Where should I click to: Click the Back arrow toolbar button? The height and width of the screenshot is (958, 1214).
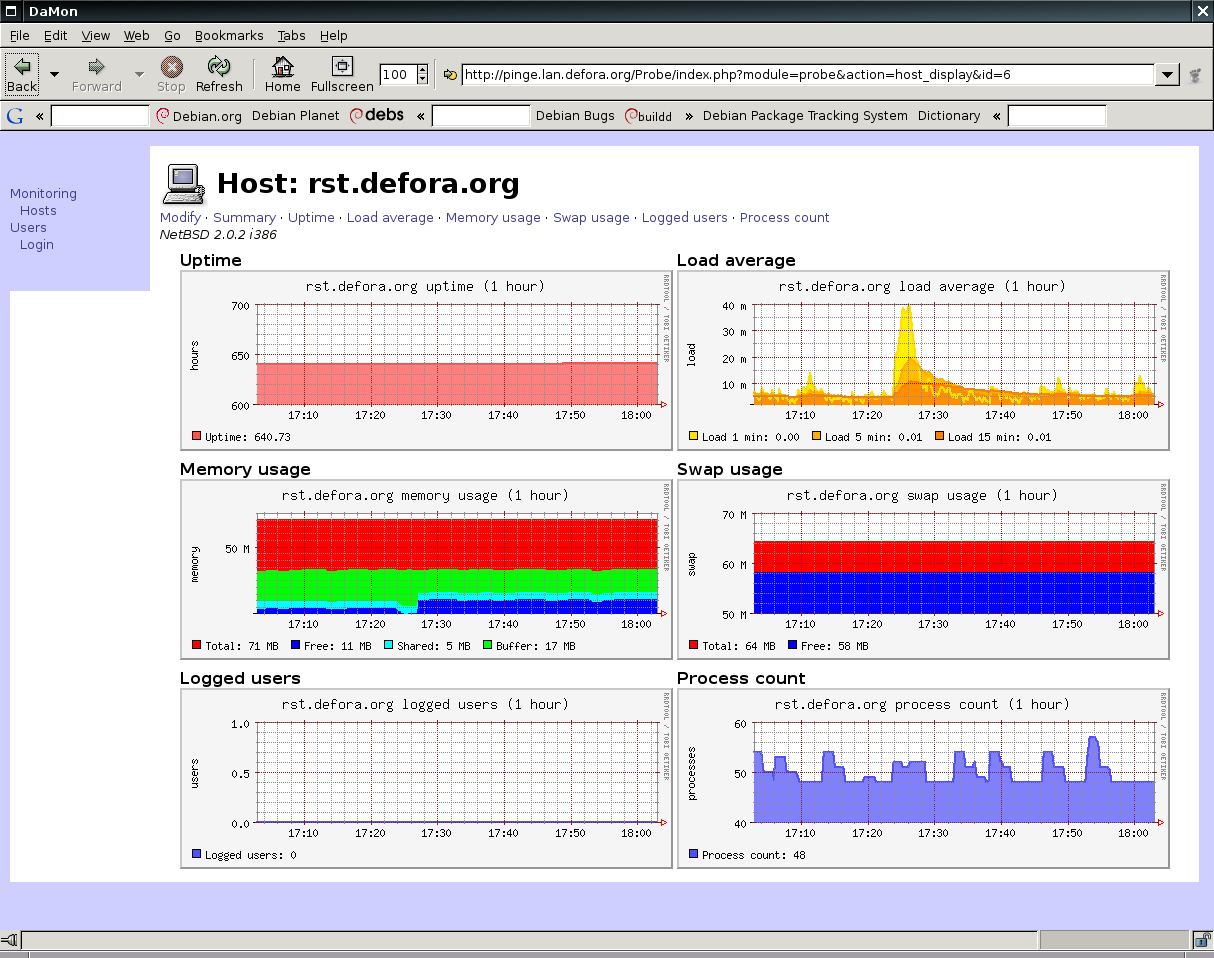point(22,73)
